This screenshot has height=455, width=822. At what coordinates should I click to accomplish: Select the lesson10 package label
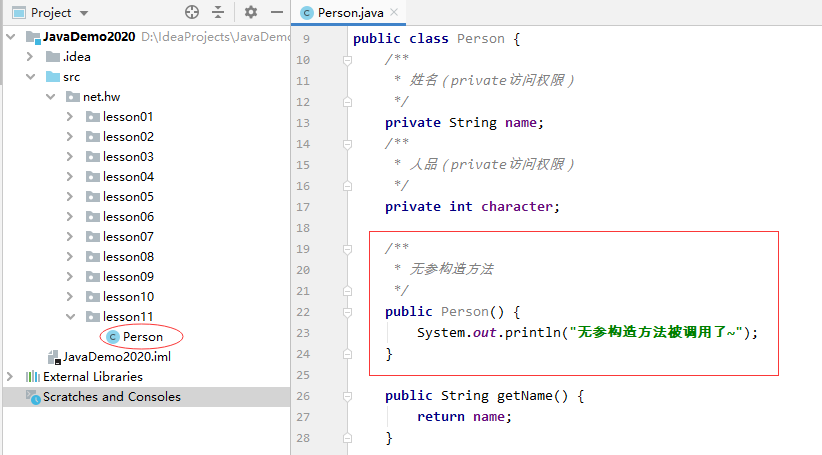point(128,297)
